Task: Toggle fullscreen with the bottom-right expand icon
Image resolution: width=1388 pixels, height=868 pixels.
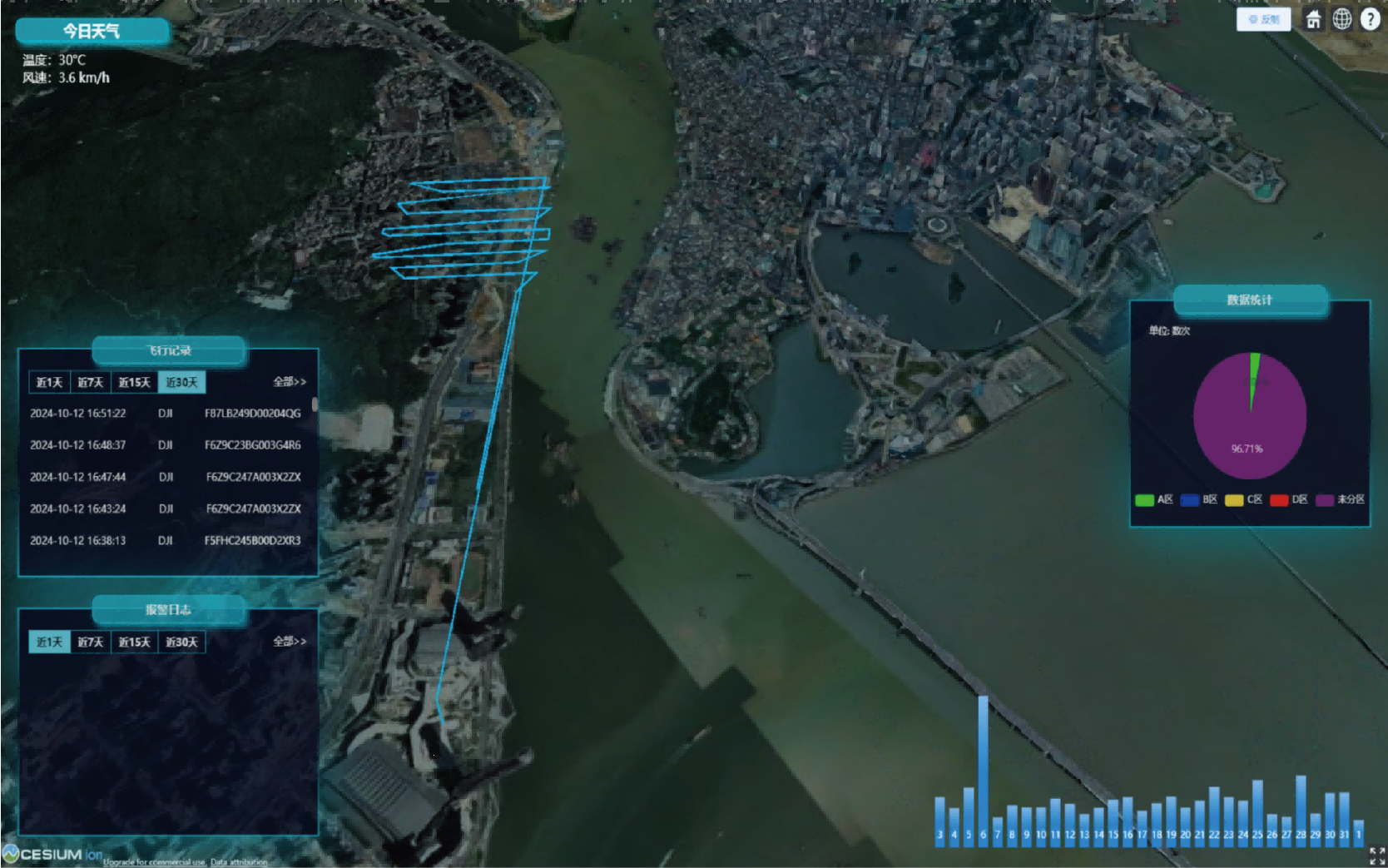Action: click(1376, 856)
